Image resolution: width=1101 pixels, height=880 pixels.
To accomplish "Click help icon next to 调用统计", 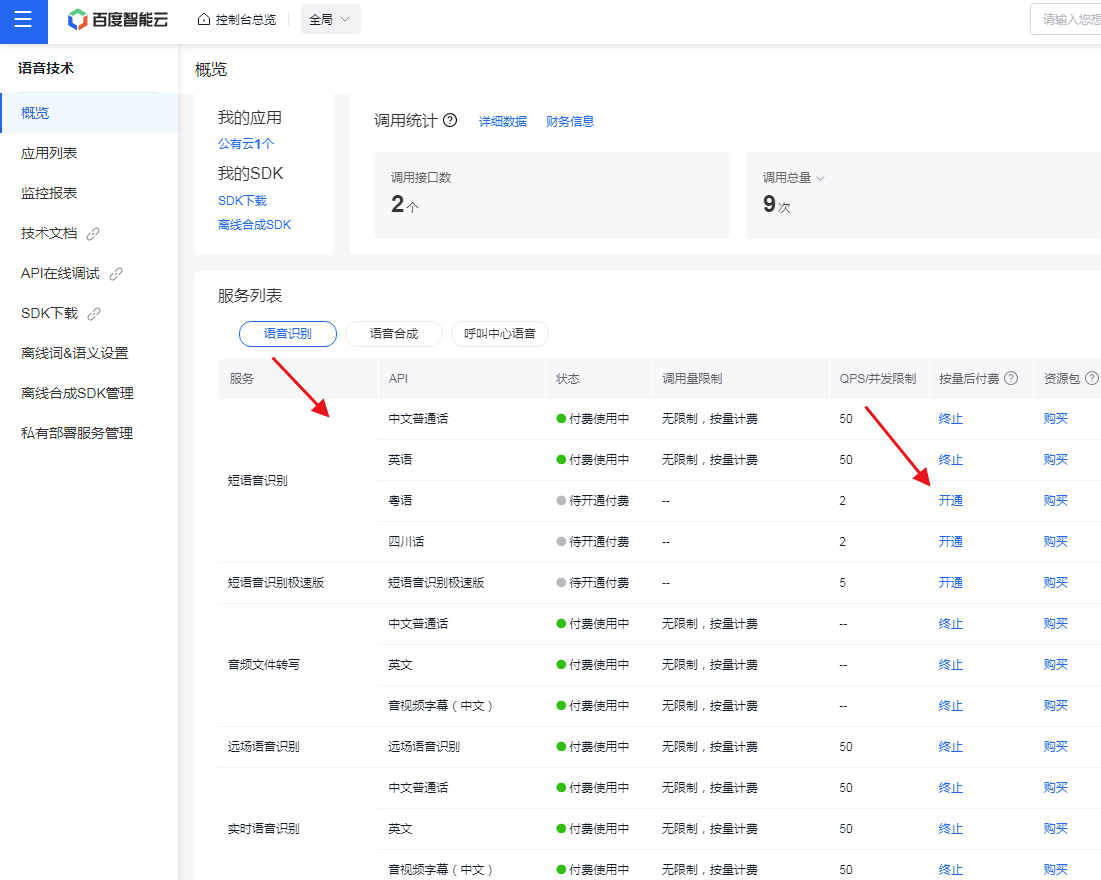I will click(x=450, y=120).
